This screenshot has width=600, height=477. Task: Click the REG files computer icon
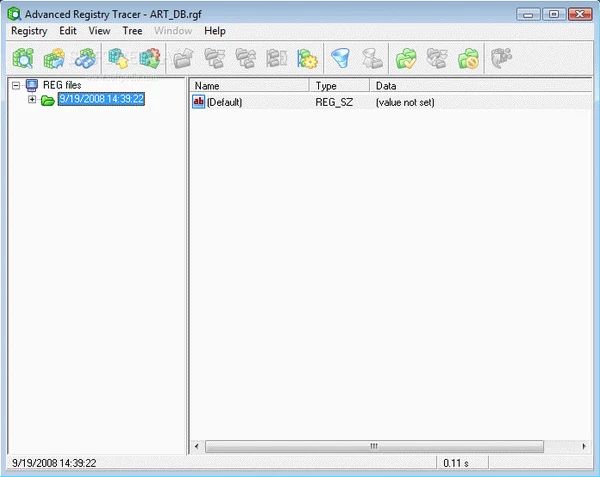pos(32,85)
